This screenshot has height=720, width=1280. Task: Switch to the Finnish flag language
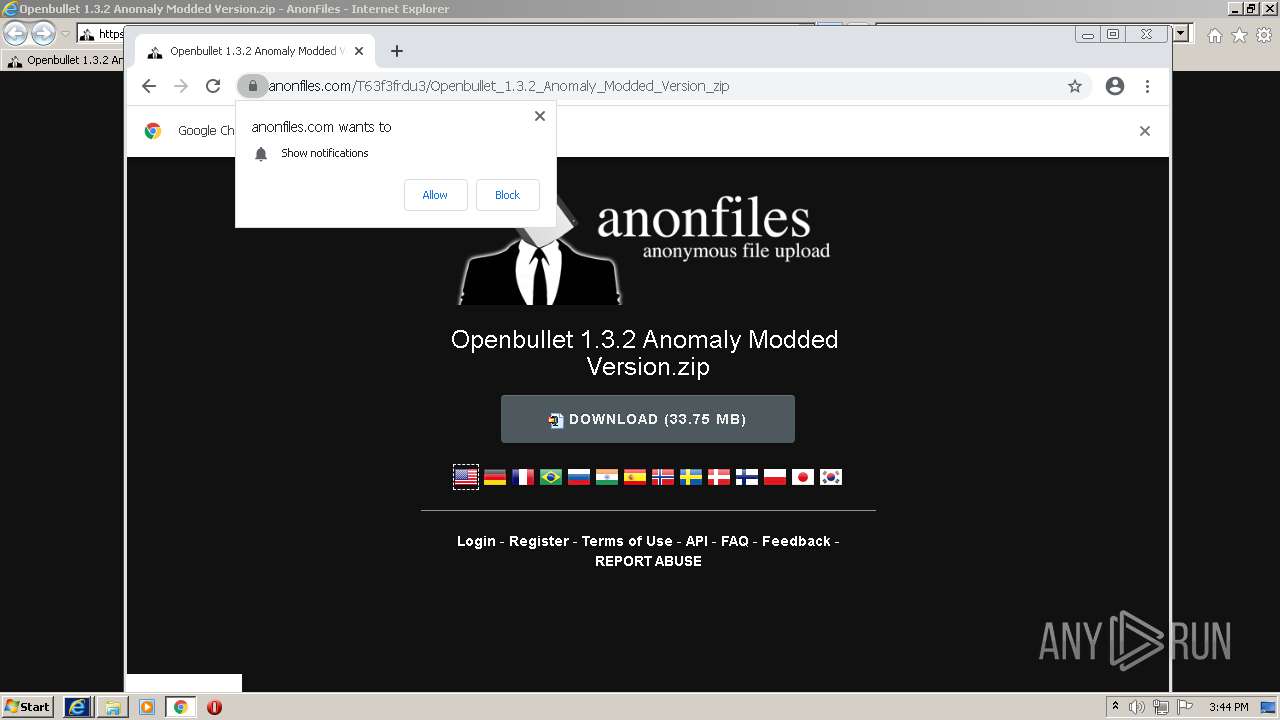click(746, 477)
